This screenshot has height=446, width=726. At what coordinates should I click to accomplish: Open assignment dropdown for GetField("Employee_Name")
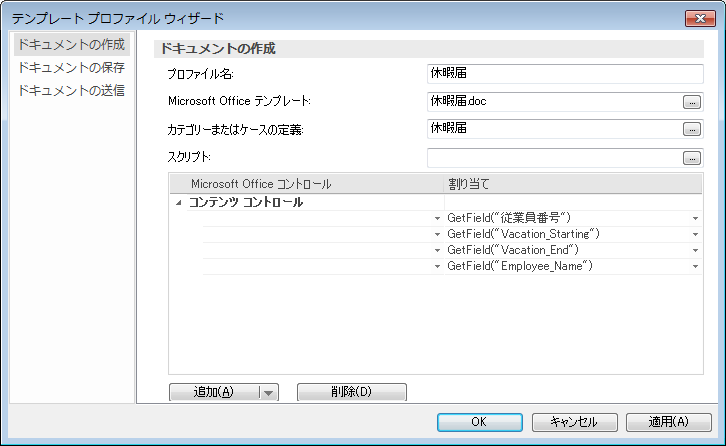pyautogui.click(x=695, y=266)
